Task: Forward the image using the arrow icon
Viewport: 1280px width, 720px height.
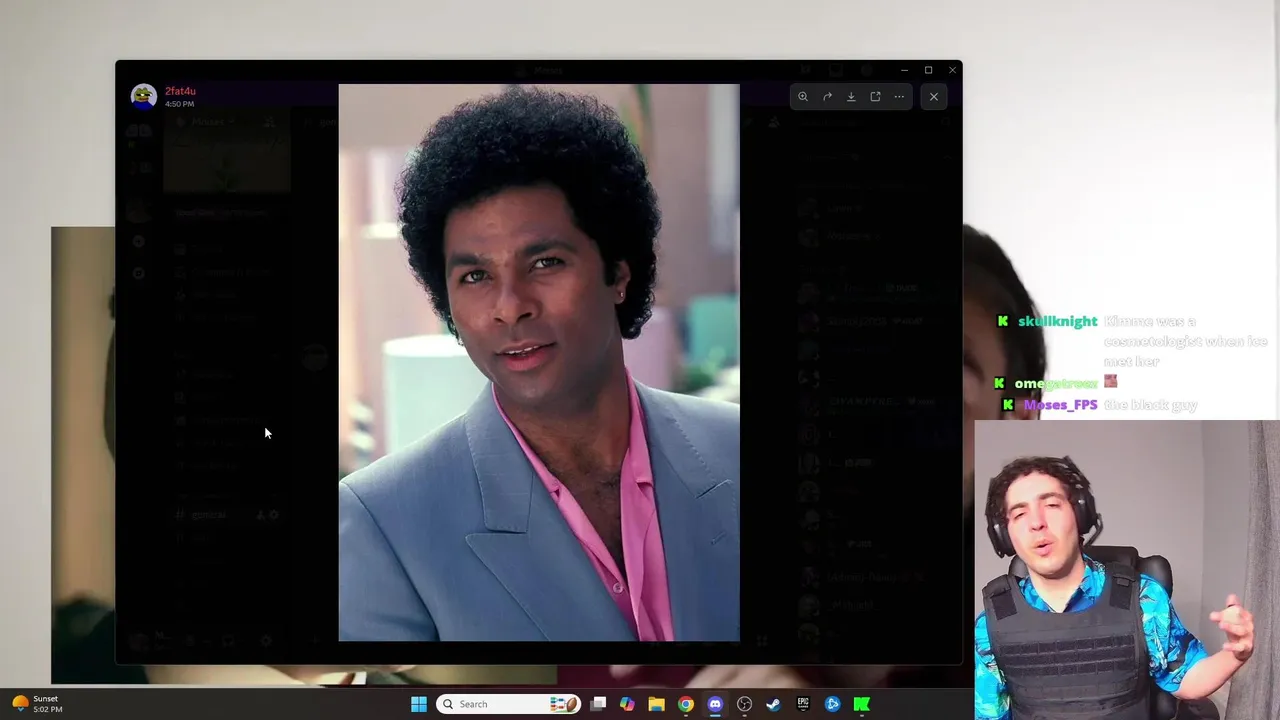Action: tap(827, 97)
